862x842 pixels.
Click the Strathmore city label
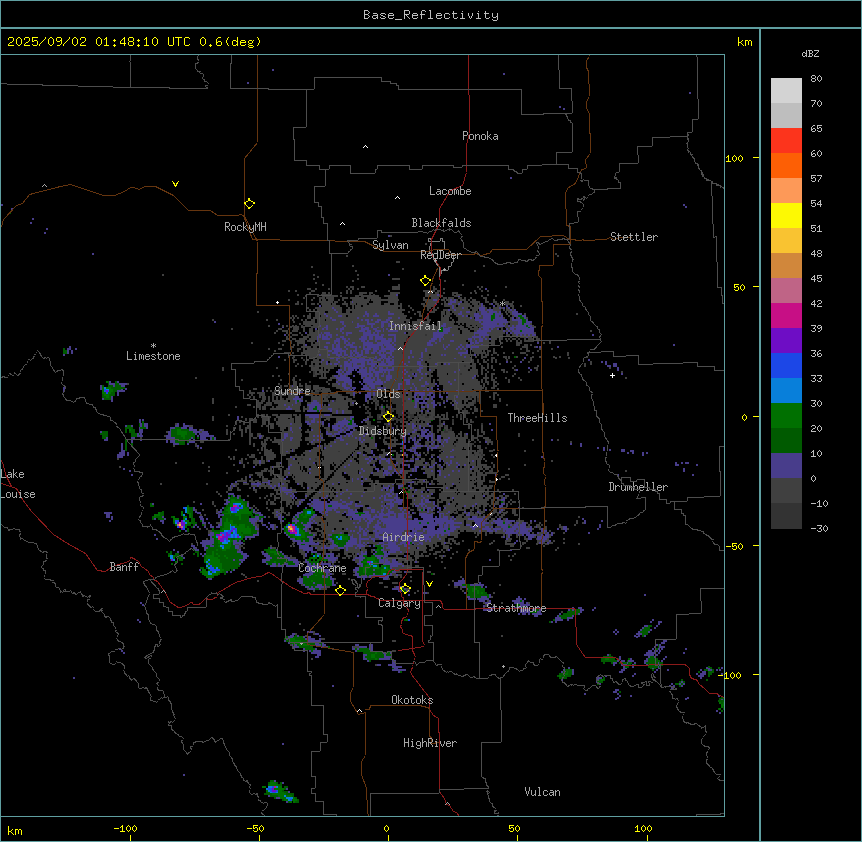(516, 608)
